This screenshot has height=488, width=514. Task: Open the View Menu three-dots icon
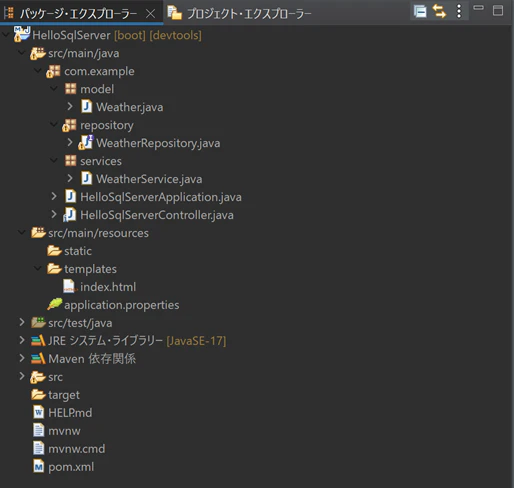click(x=459, y=11)
